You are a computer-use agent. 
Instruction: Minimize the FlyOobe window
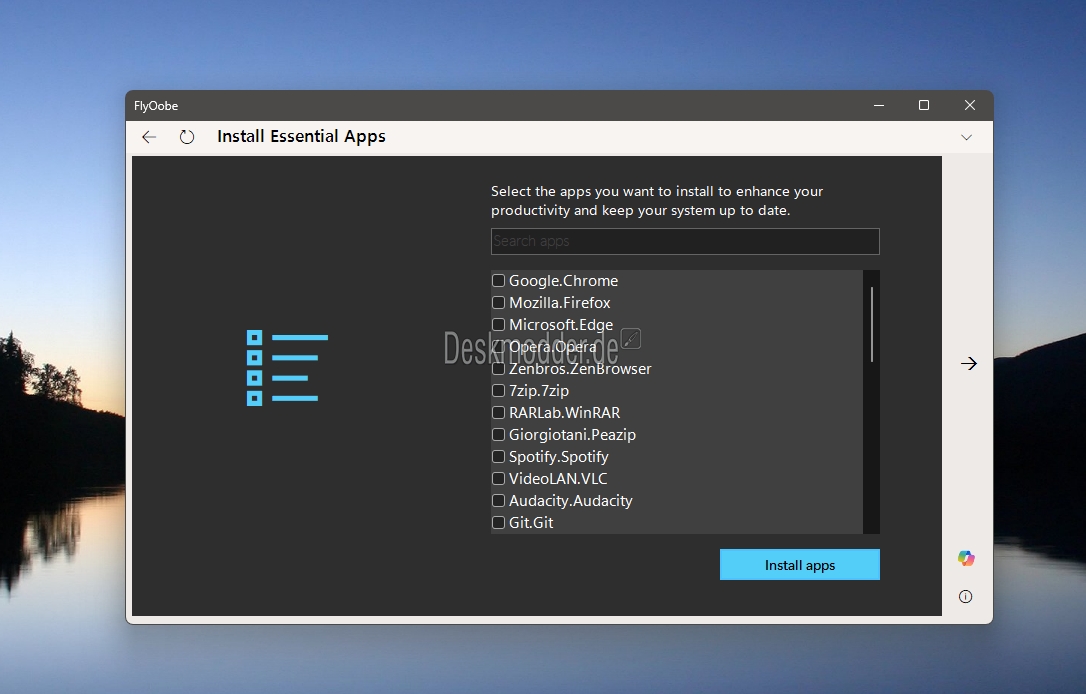879,105
